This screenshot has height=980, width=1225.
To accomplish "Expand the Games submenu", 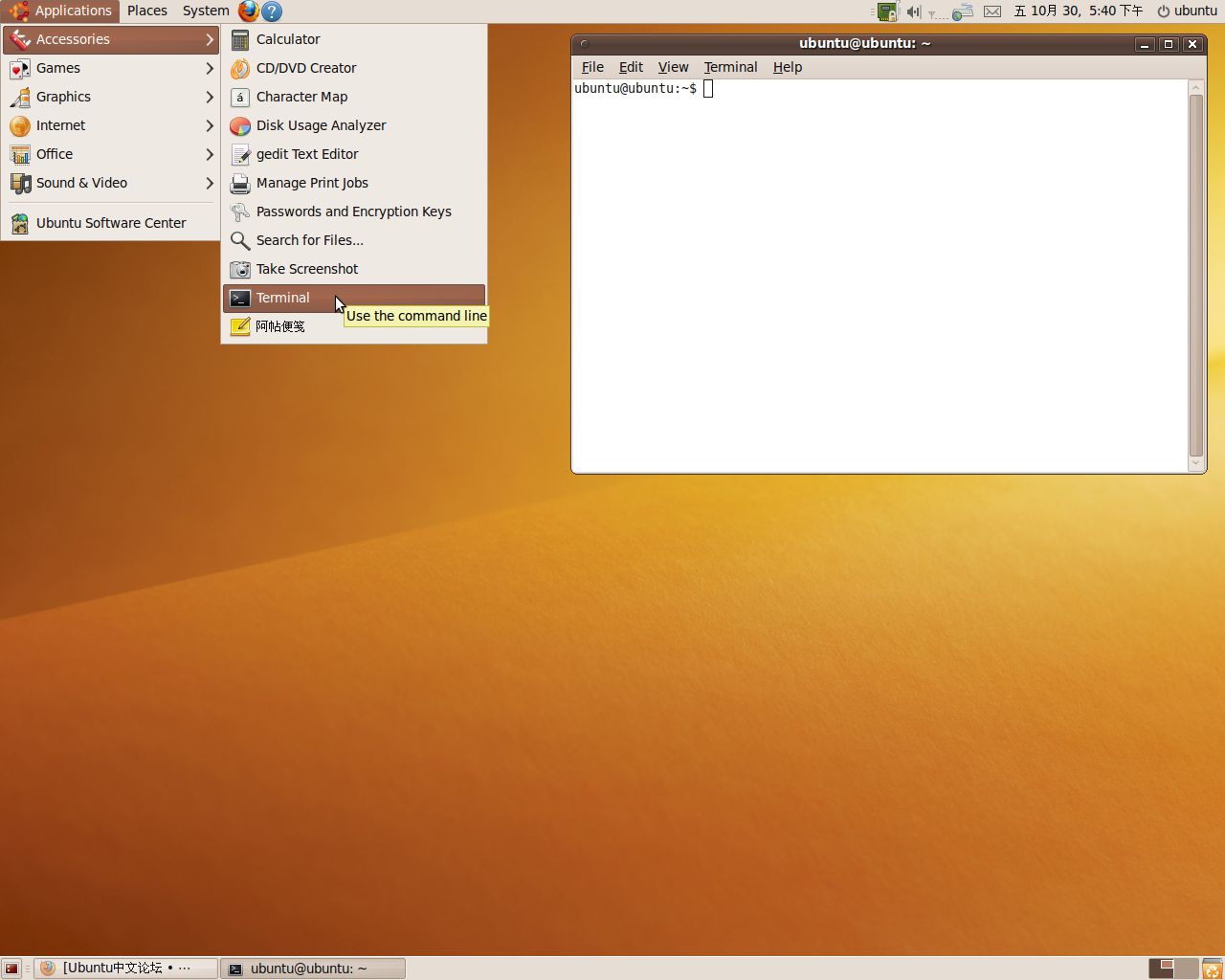I will pyautogui.click(x=111, y=68).
